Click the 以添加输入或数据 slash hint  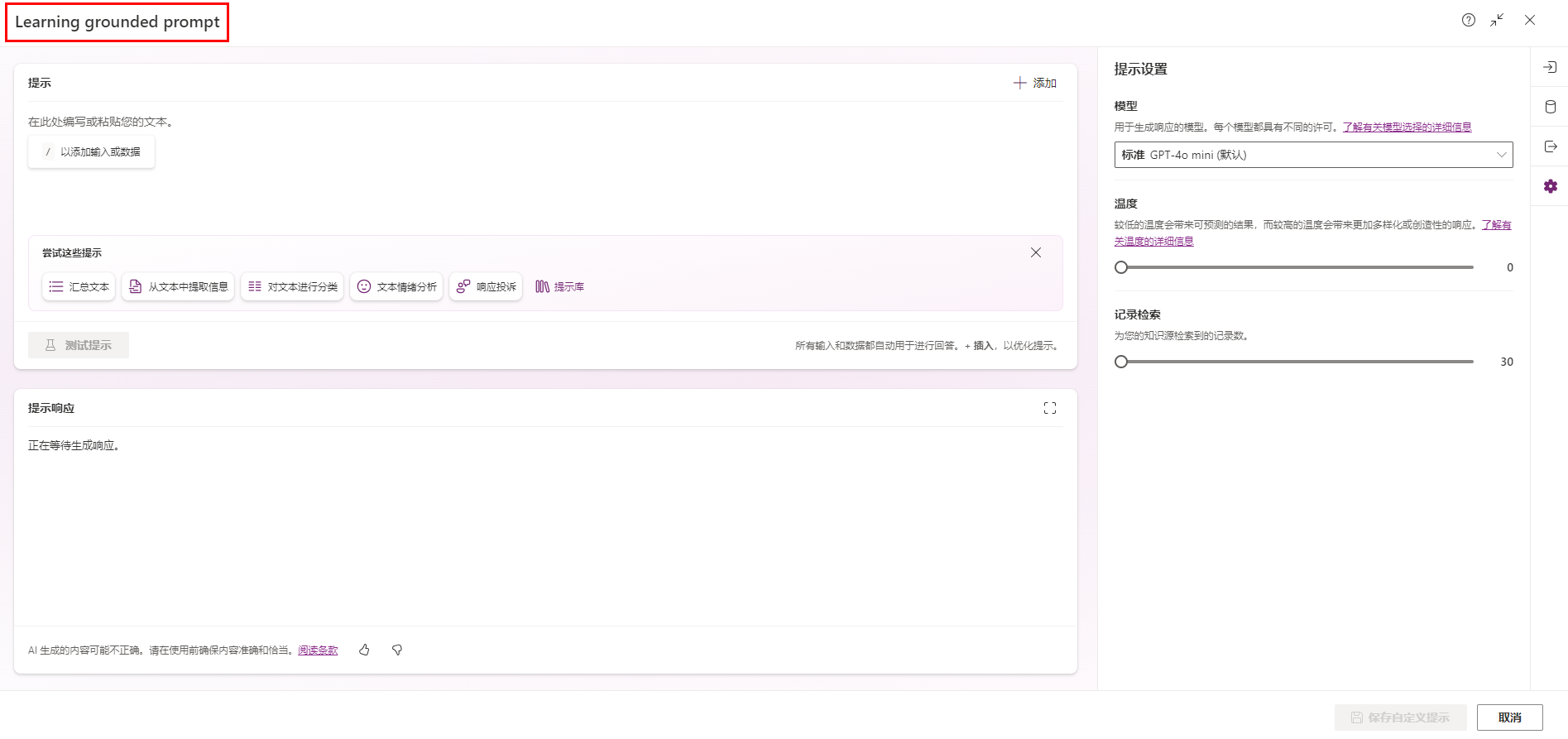[92, 151]
